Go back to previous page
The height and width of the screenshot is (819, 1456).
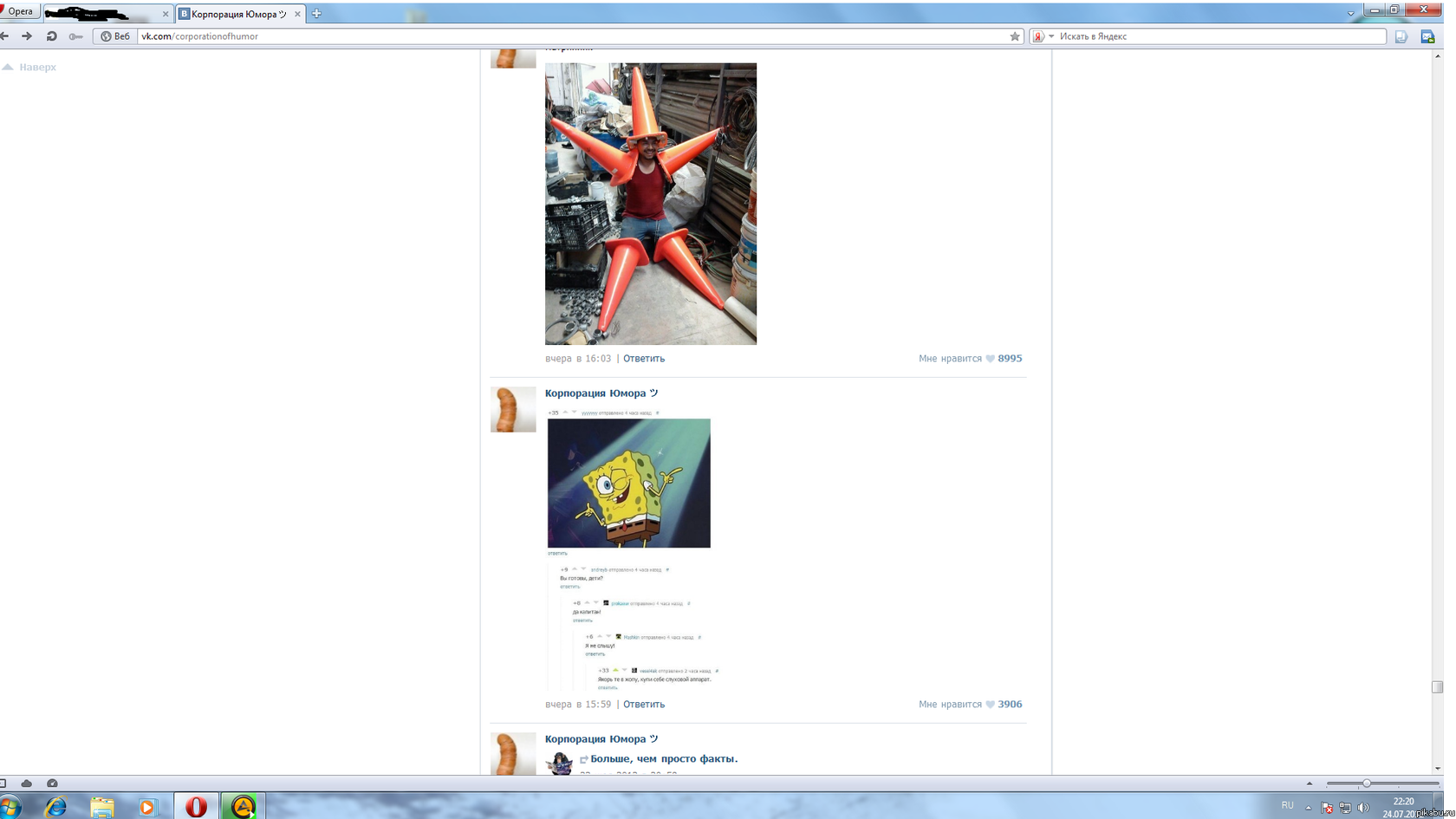coord(5,36)
